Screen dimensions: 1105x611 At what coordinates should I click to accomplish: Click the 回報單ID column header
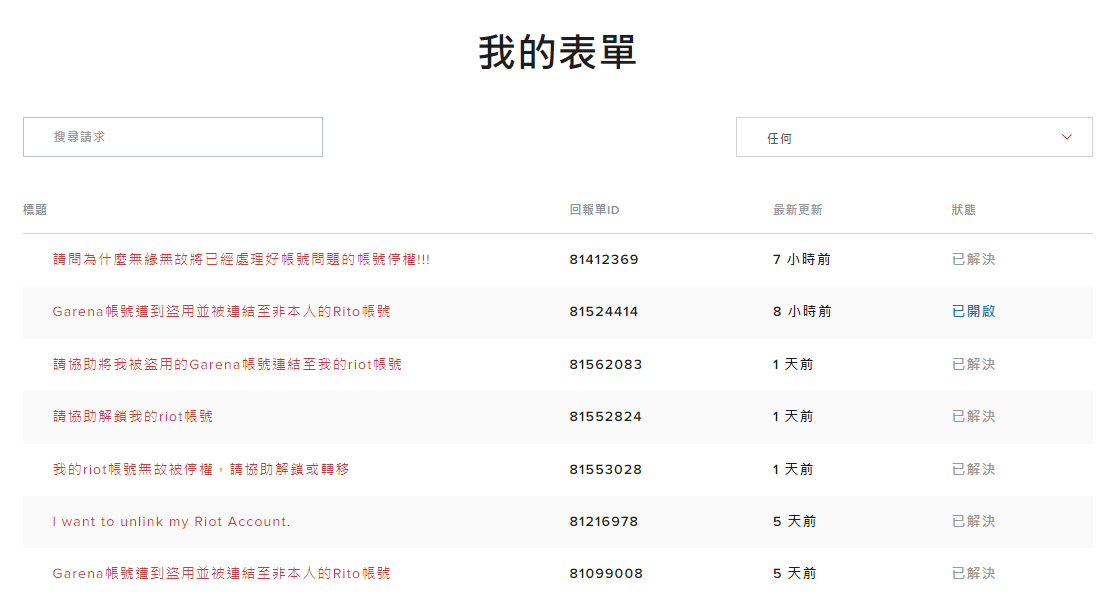(594, 210)
